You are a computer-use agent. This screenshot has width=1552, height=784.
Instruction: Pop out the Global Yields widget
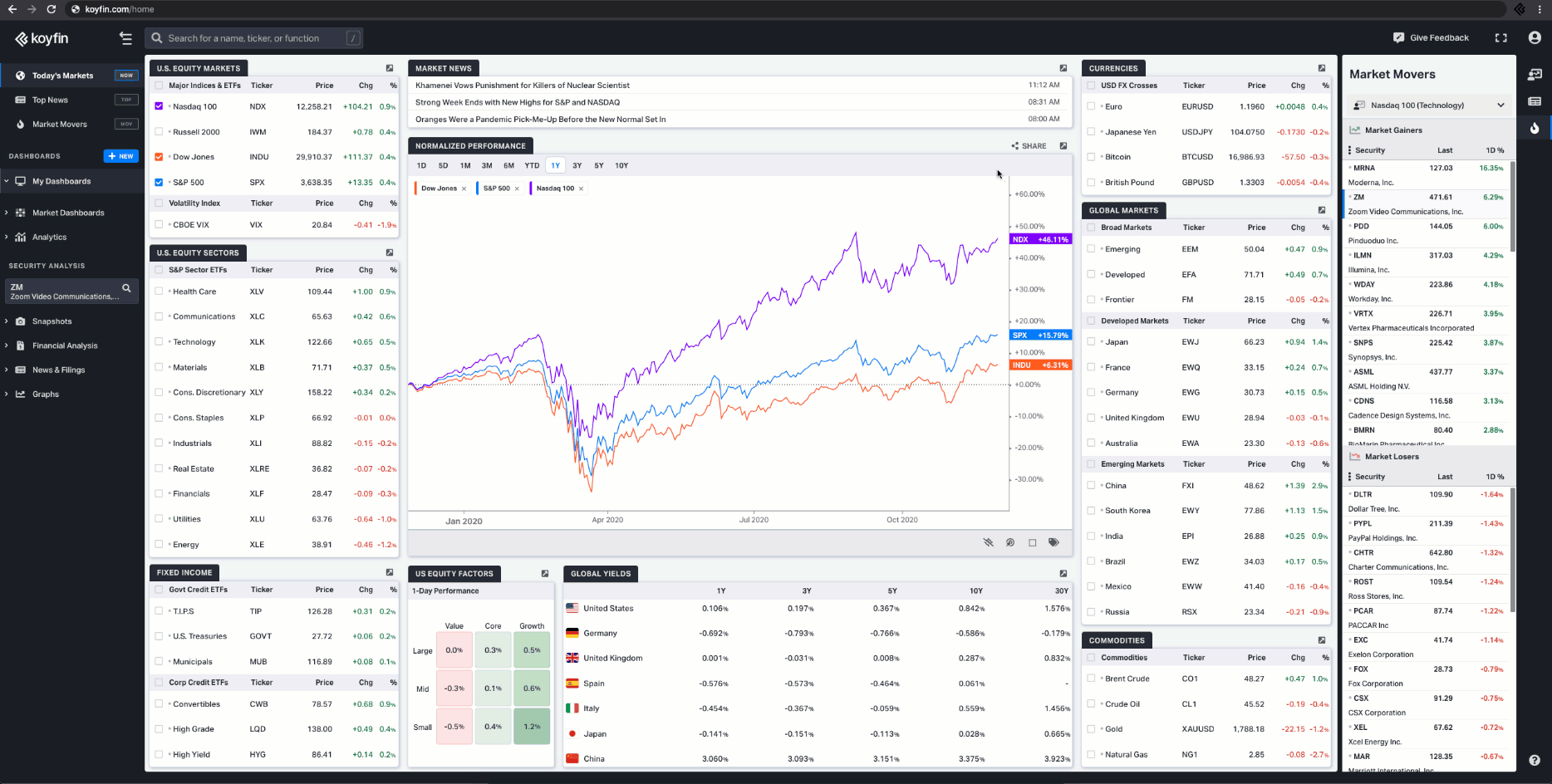tap(1063, 573)
